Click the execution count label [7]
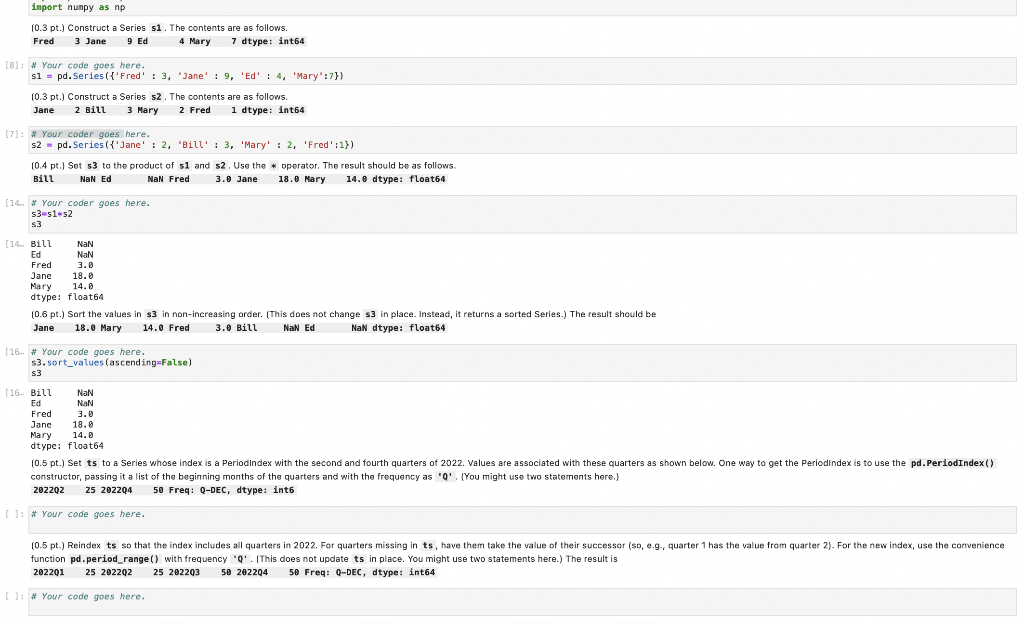The width and height of the screenshot is (1024, 623). tap(9, 133)
